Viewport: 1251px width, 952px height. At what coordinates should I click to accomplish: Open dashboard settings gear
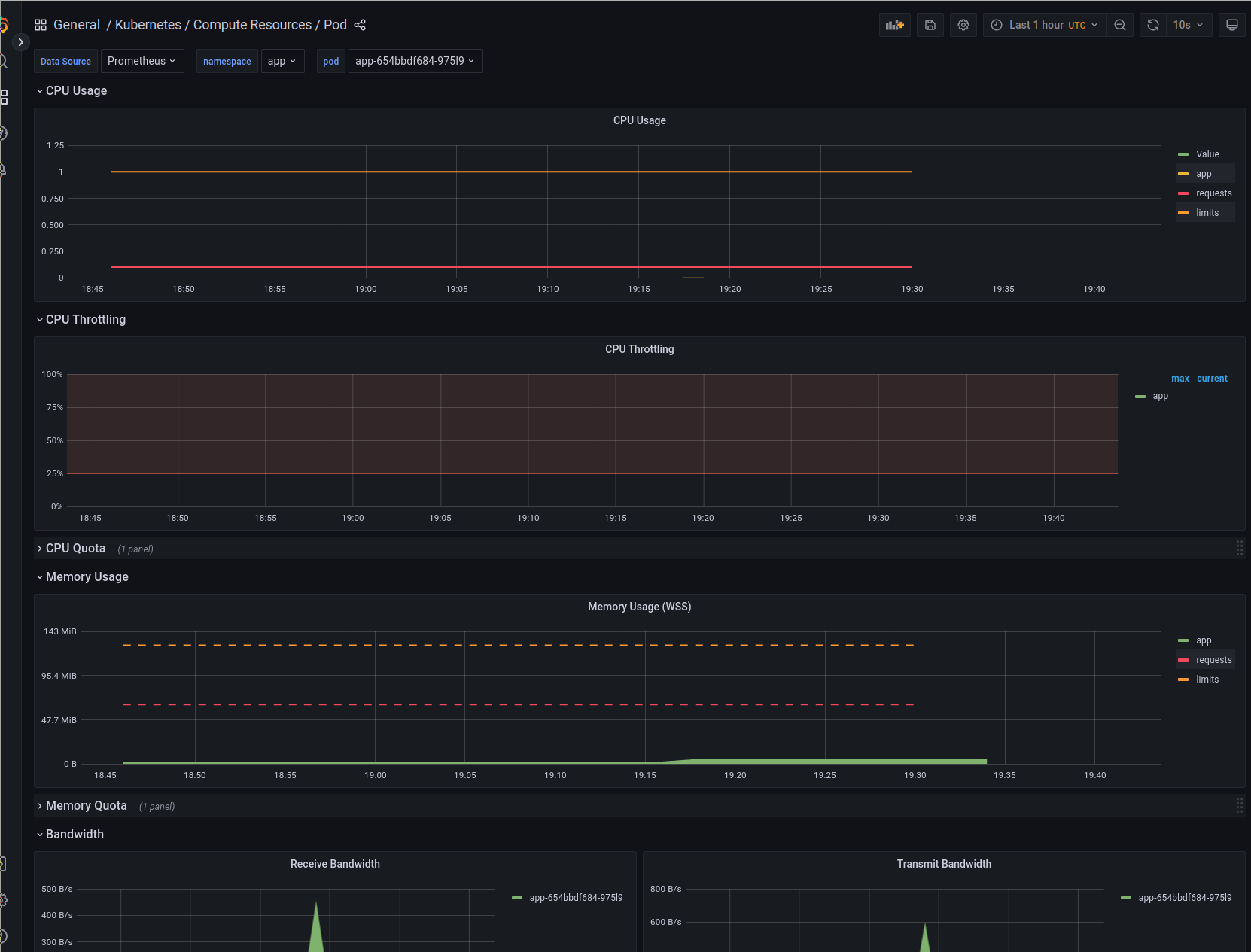pyautogui.click(x=963, y=25)
